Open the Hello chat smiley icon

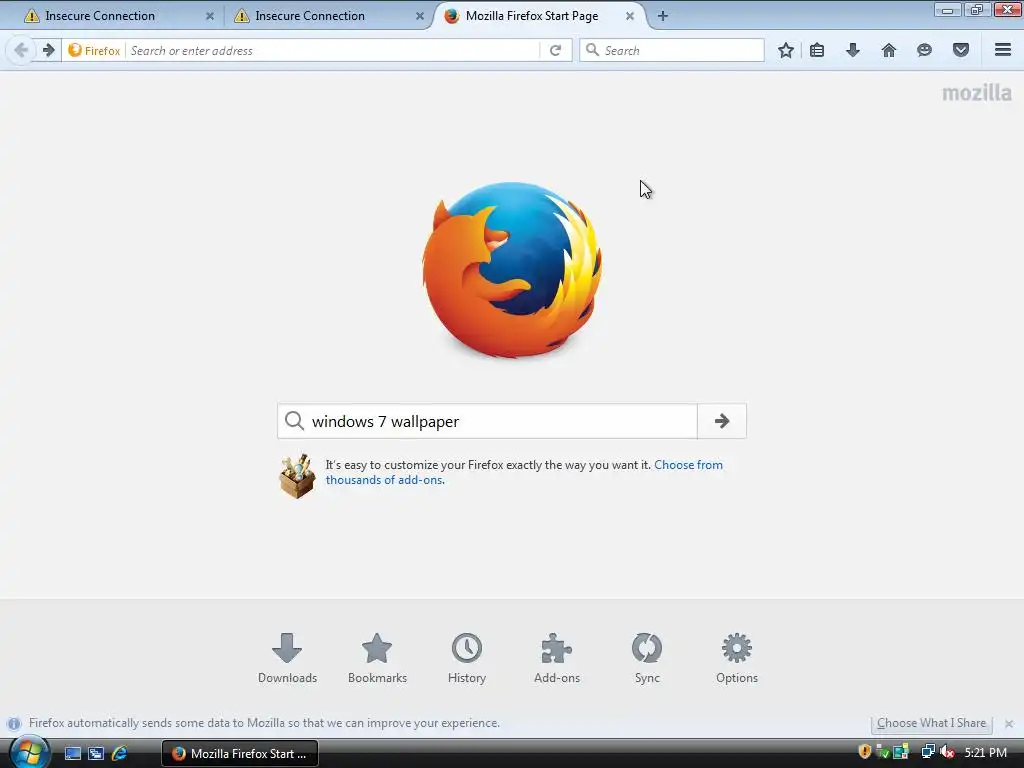924,50
